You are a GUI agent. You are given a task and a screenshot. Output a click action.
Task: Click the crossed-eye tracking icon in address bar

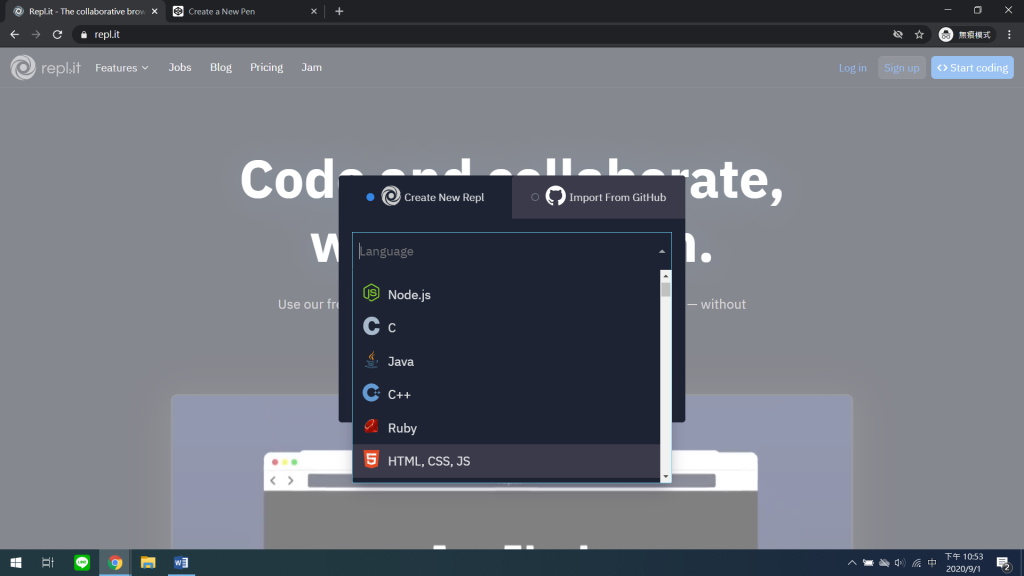(898, 35)
